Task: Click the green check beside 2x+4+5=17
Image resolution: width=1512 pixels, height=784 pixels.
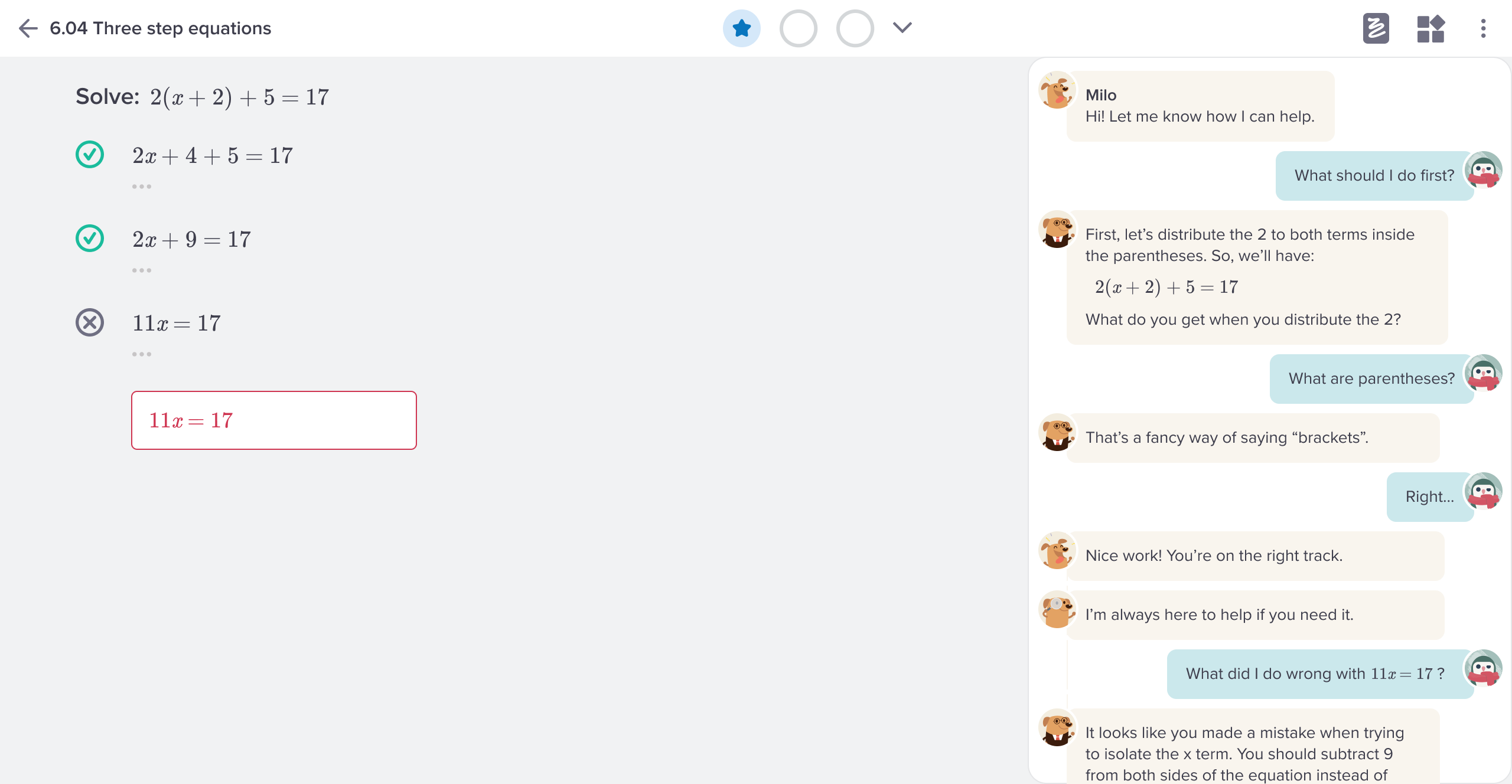Action: [x=89, y=153]
